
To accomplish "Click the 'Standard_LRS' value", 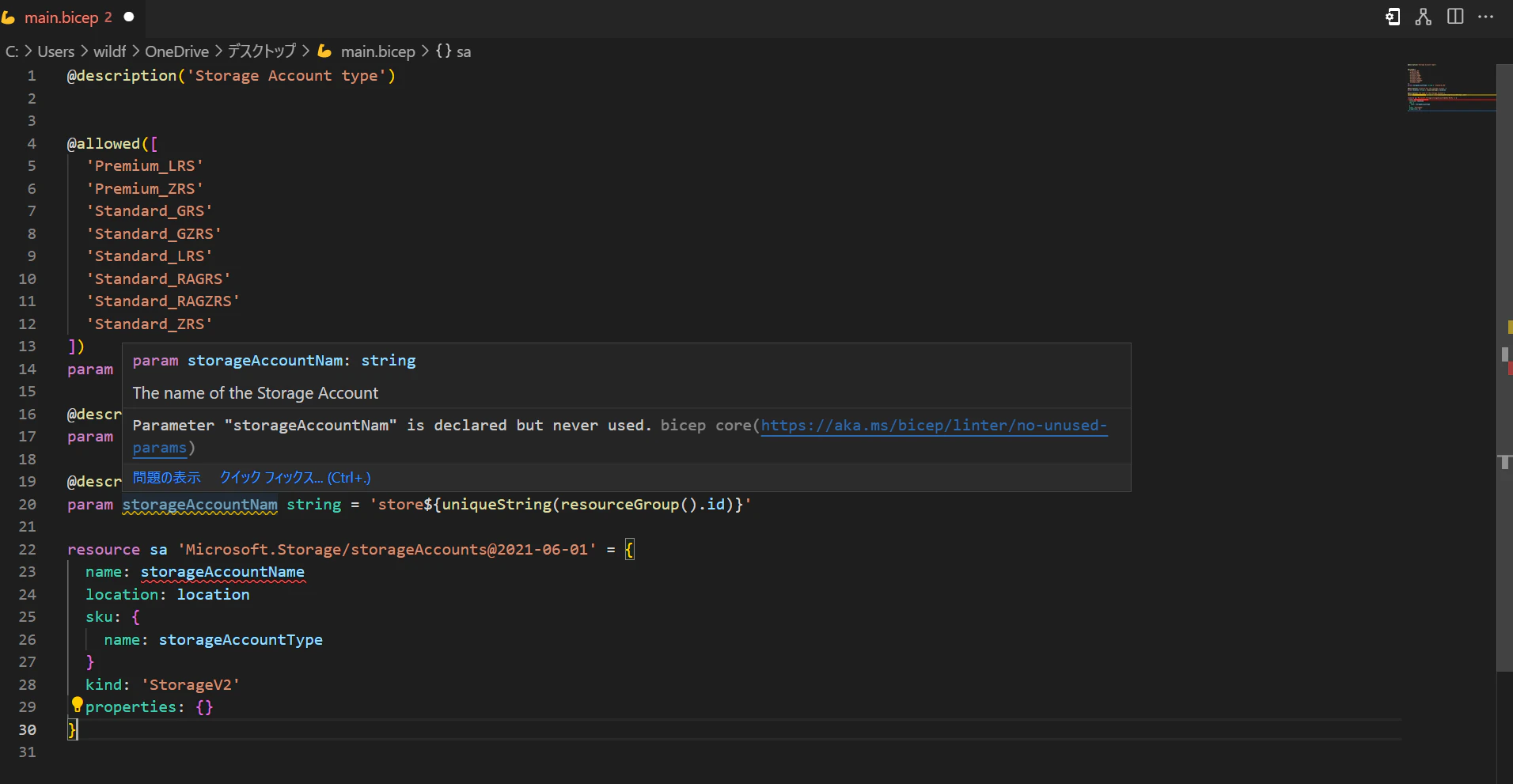I will pyautogui.click(x=150, y=256).
